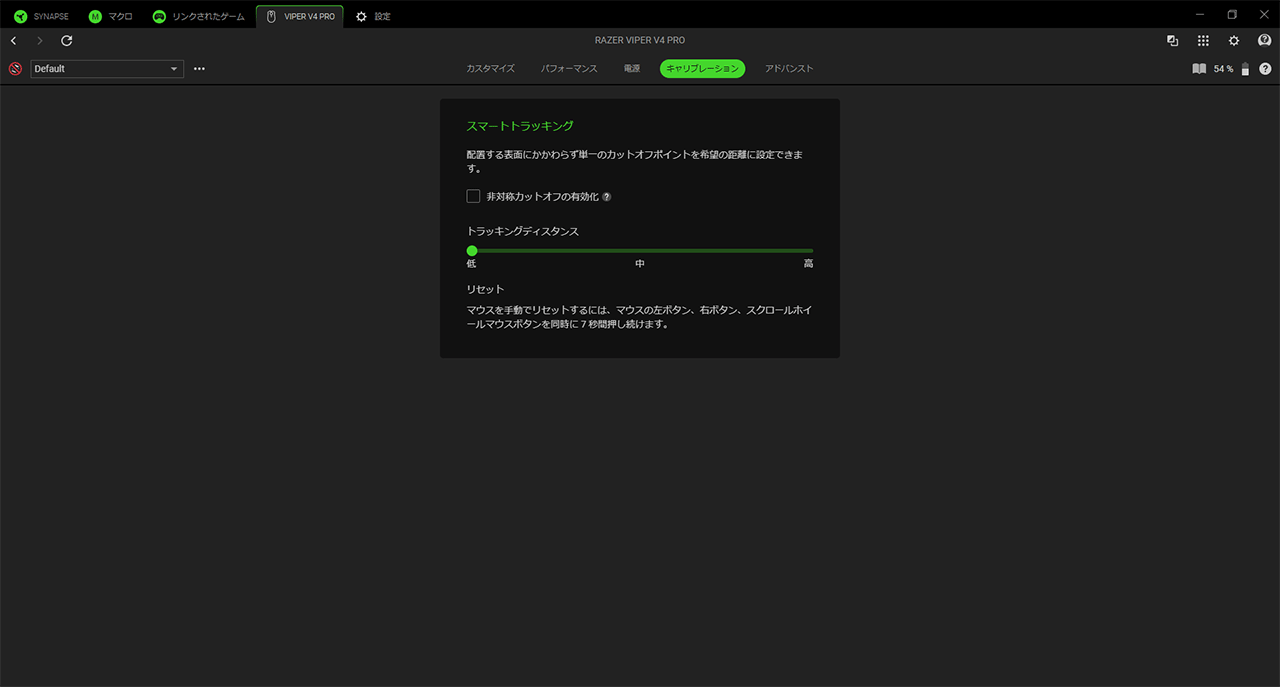
Task: Open the マクロ module tab
Action: coord(110,16)
